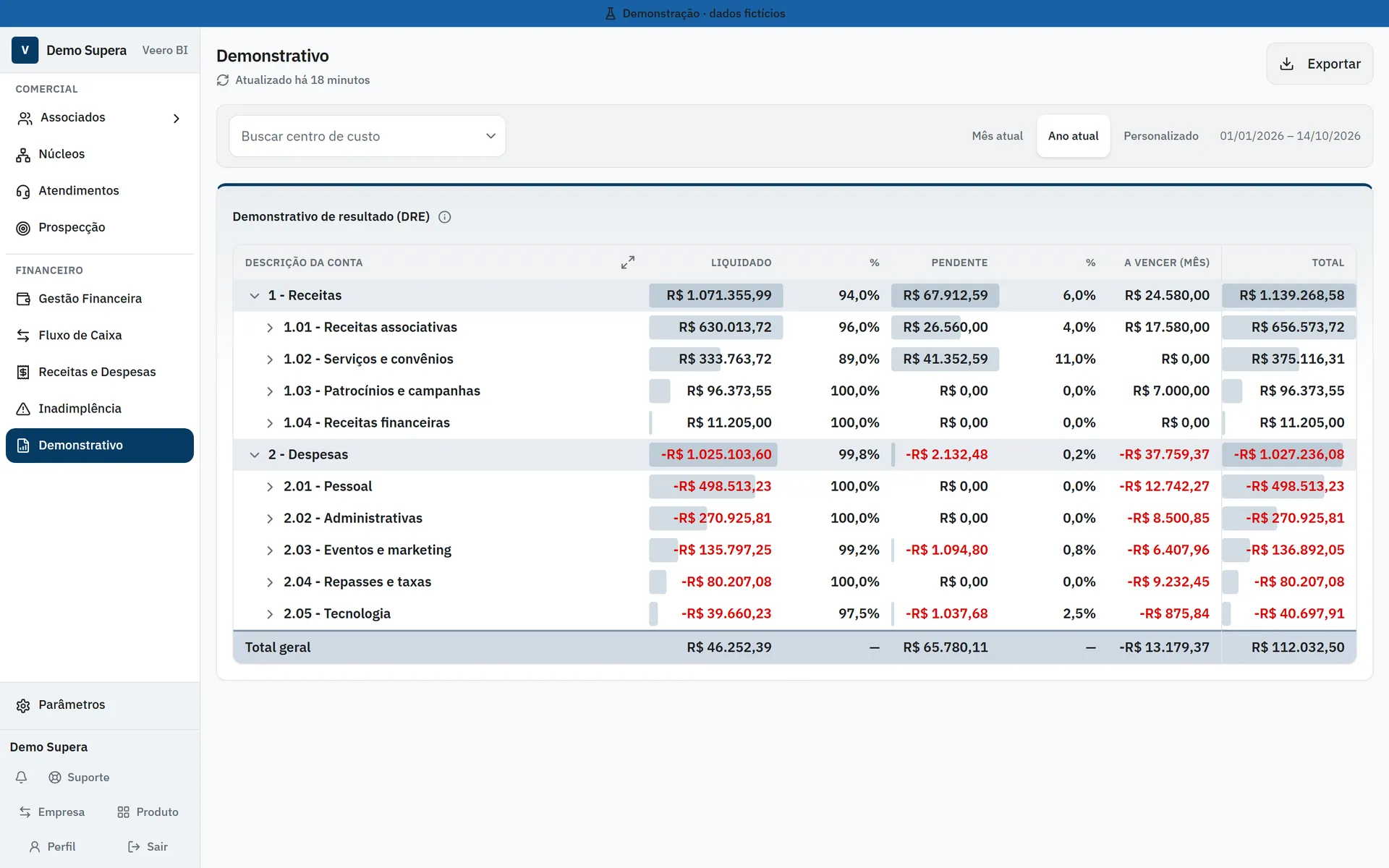Expand 2.03 - Eventos e marketing
Image resolution: width=1389 pixels, height=868 pixels.
270,550
